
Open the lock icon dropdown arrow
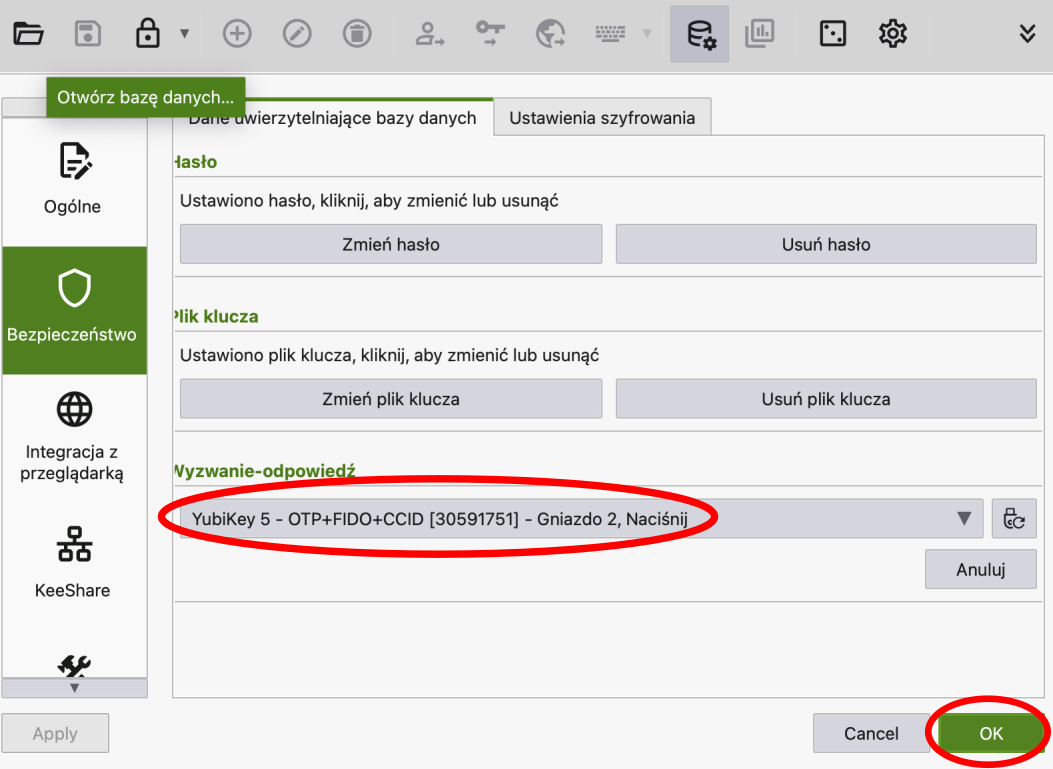tap(184, 34)
